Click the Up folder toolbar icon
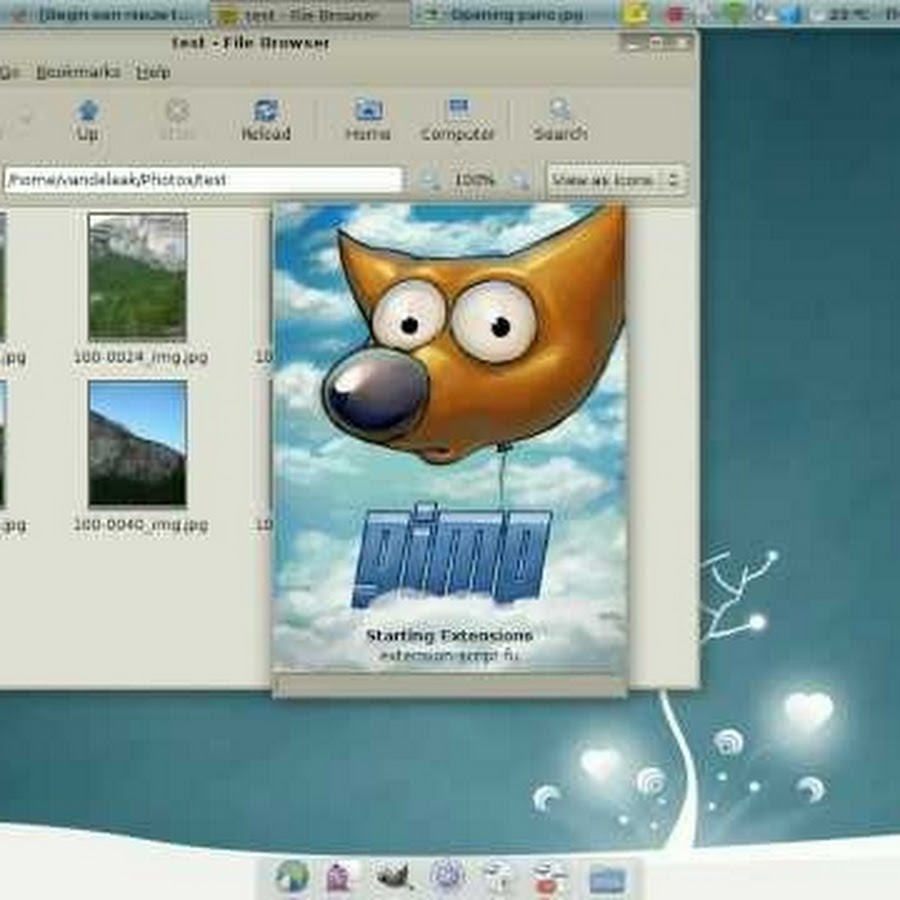 88,119
